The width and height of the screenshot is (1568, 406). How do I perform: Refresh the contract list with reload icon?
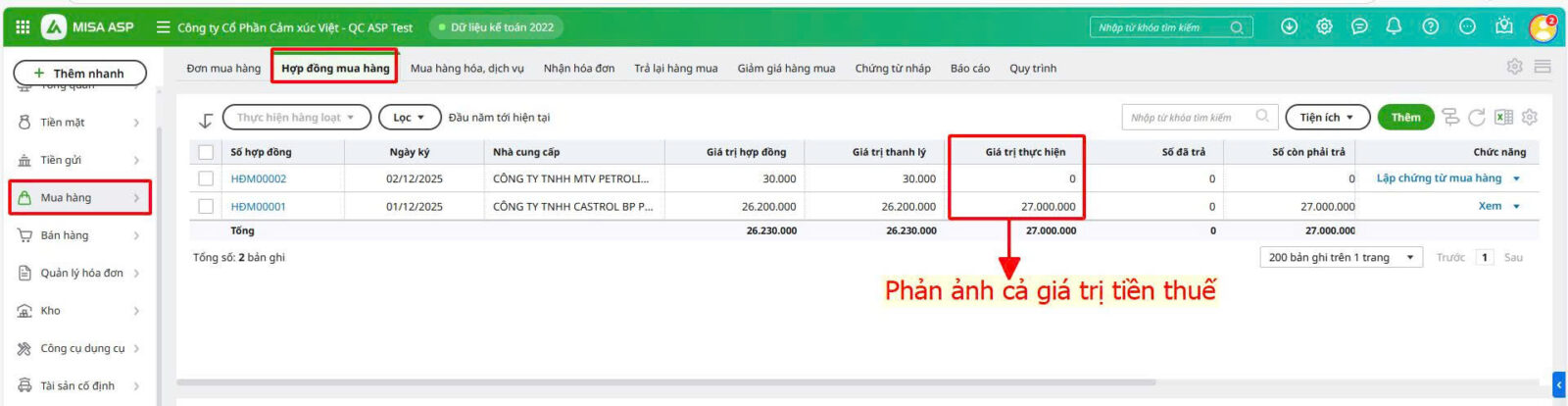point(1477,118)
